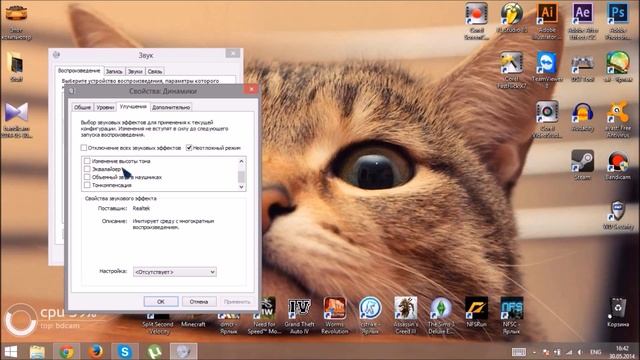640x360 pixels.
Task: Click the volume speaker tray icon
Action: (x=580, y=352)
